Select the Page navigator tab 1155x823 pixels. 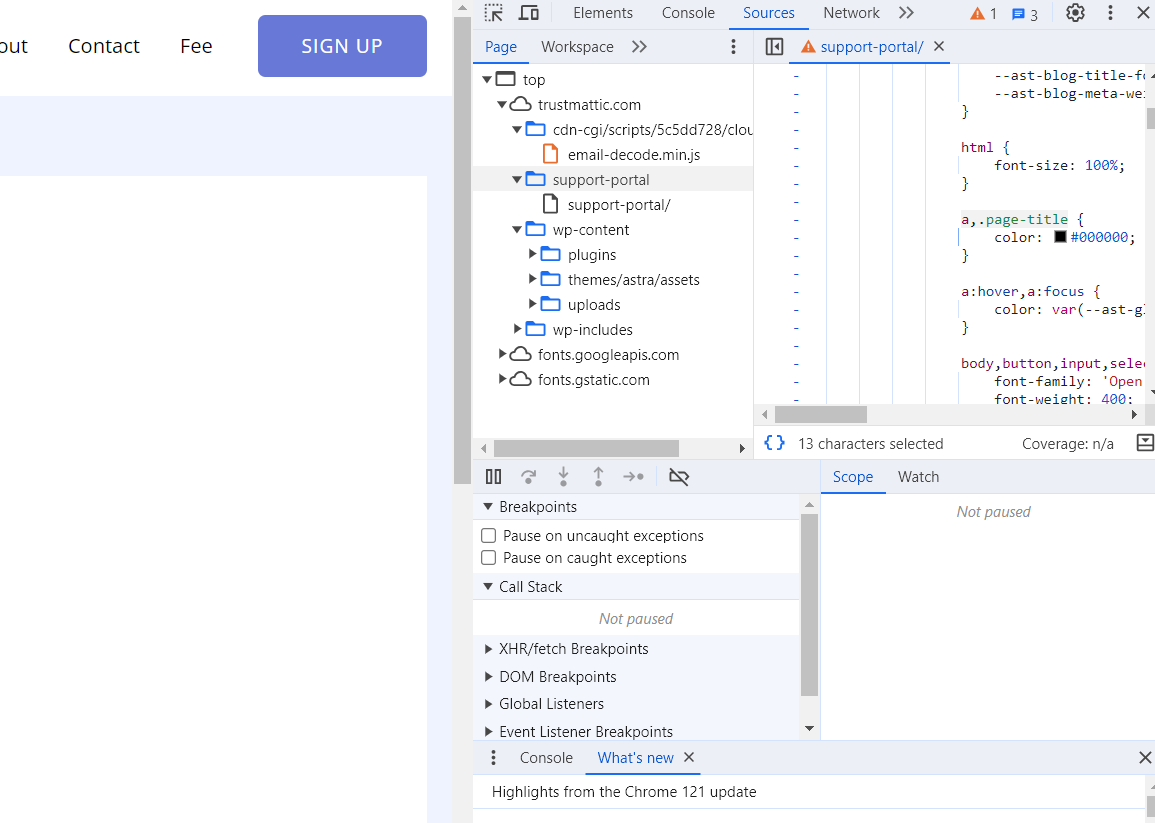tap(501, 46)
